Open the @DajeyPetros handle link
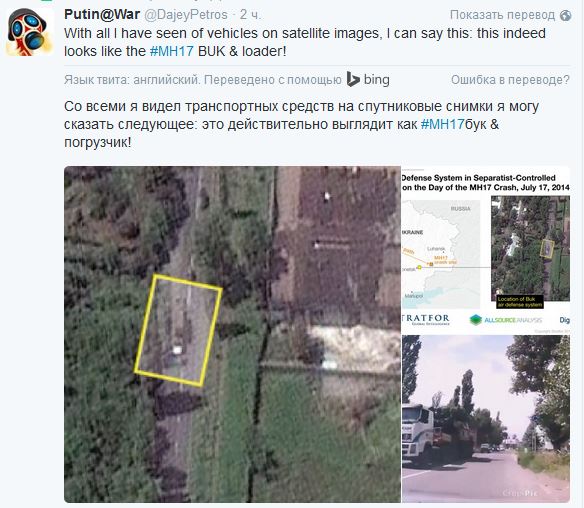The width and height of the screenshot is (584, 508). [x=185, y=15]
